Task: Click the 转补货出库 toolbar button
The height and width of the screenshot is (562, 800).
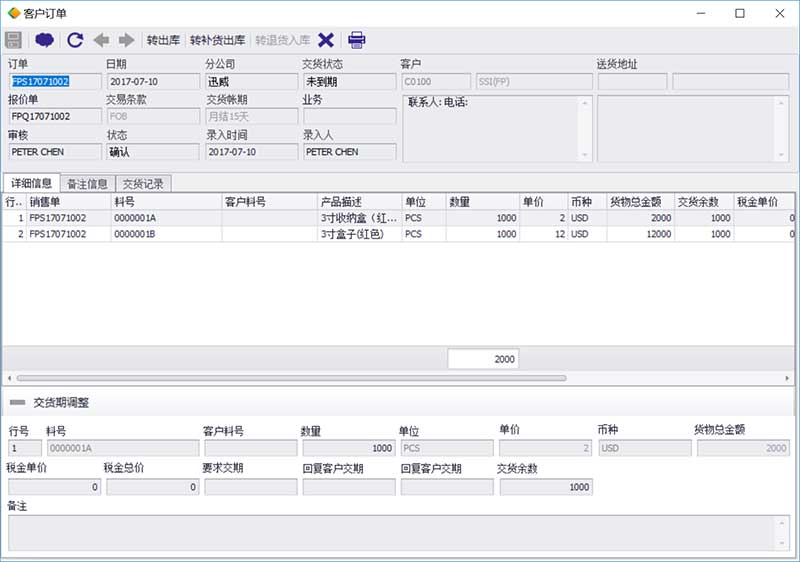Action: [217, 41]
